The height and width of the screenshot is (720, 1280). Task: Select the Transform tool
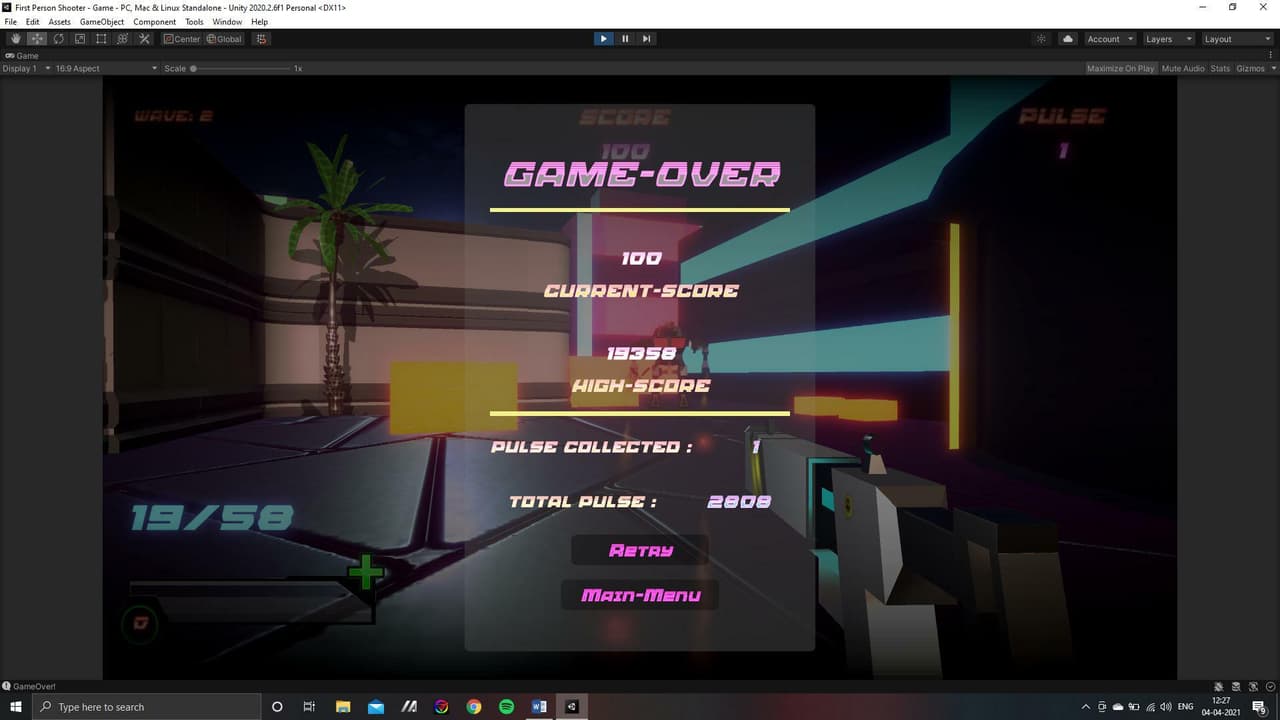click(x=123, y=39)
